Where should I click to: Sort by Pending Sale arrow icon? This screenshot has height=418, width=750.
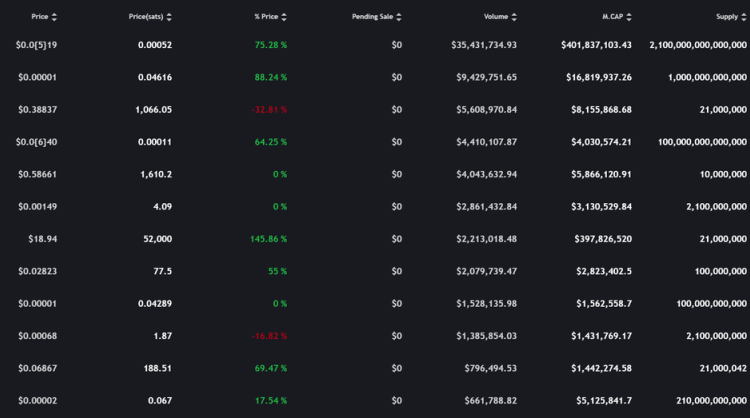click(399, 17)
